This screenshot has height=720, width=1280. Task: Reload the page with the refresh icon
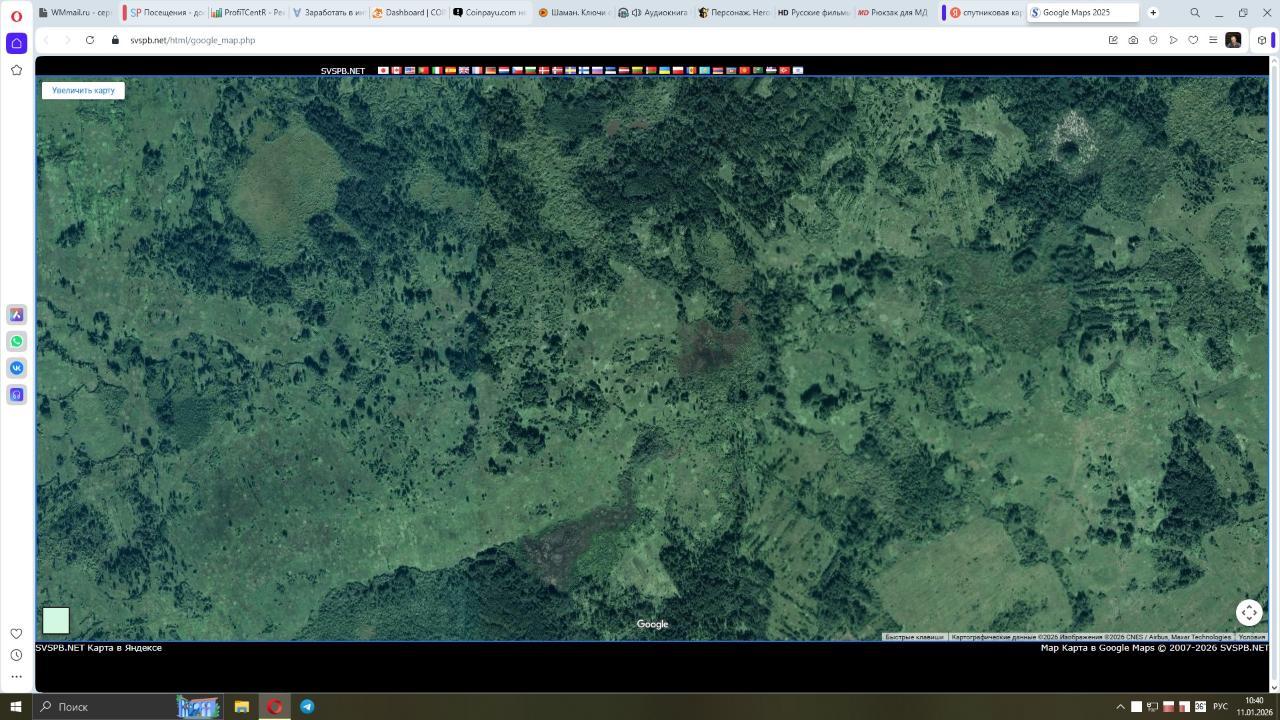coord(90,40)
